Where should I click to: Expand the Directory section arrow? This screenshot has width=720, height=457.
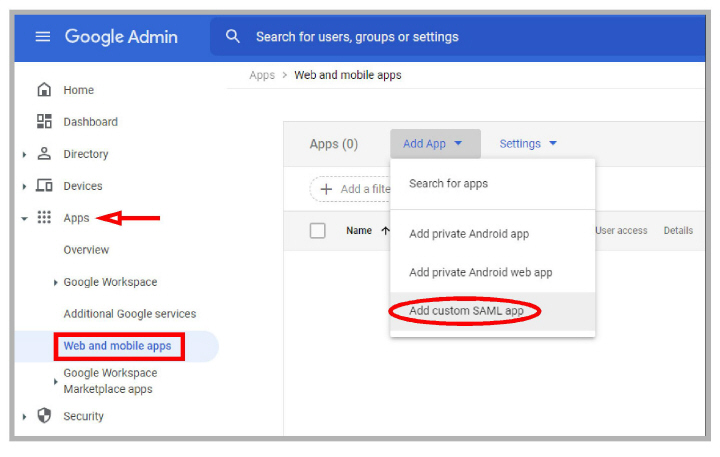pos(24,155)
